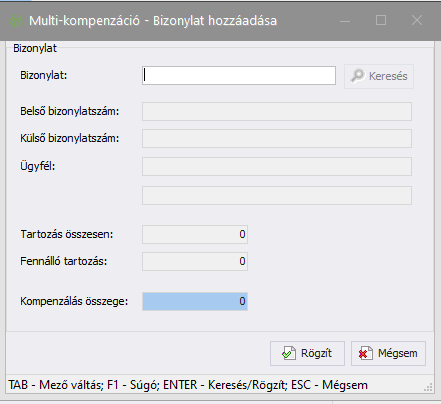Select the Kompenzálás összege amount field
This screenshot has height=404, width=441.
pos(195,301)
